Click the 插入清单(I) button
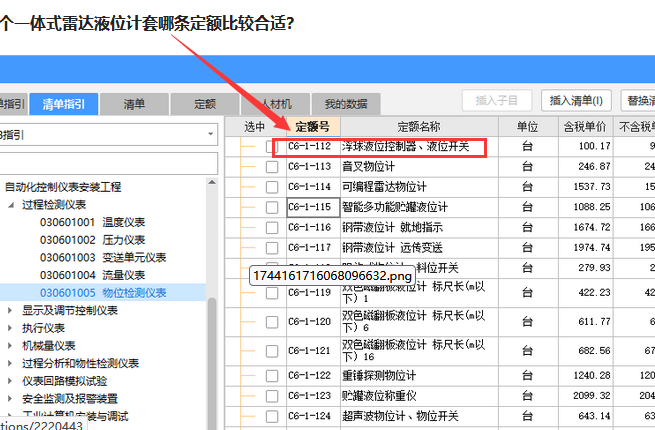This screenshot has height=430, width=655. tap(575, 101)
